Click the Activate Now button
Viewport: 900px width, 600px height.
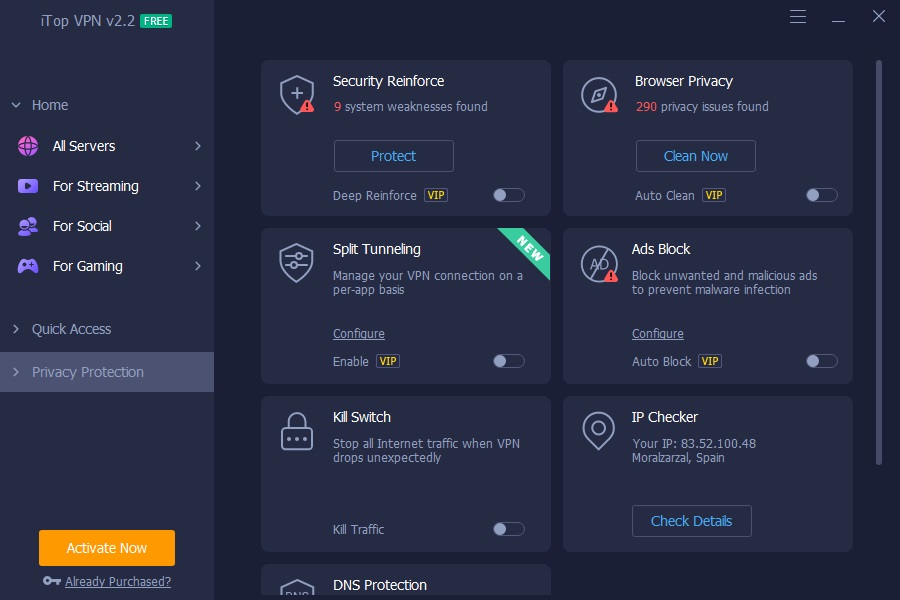(x=107, y=548)
